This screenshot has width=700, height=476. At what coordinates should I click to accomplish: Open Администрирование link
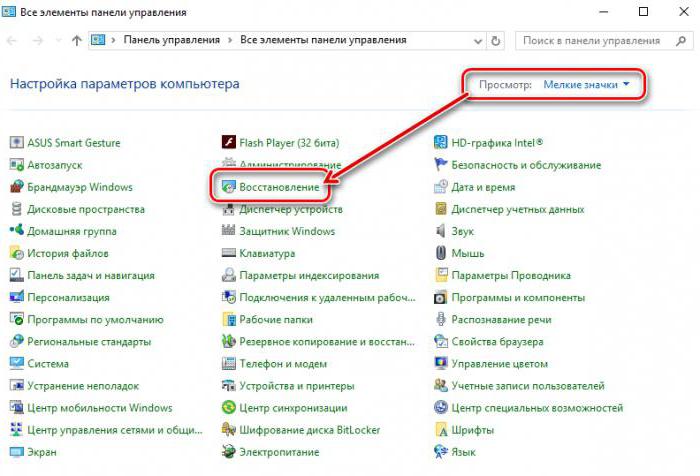290,165
